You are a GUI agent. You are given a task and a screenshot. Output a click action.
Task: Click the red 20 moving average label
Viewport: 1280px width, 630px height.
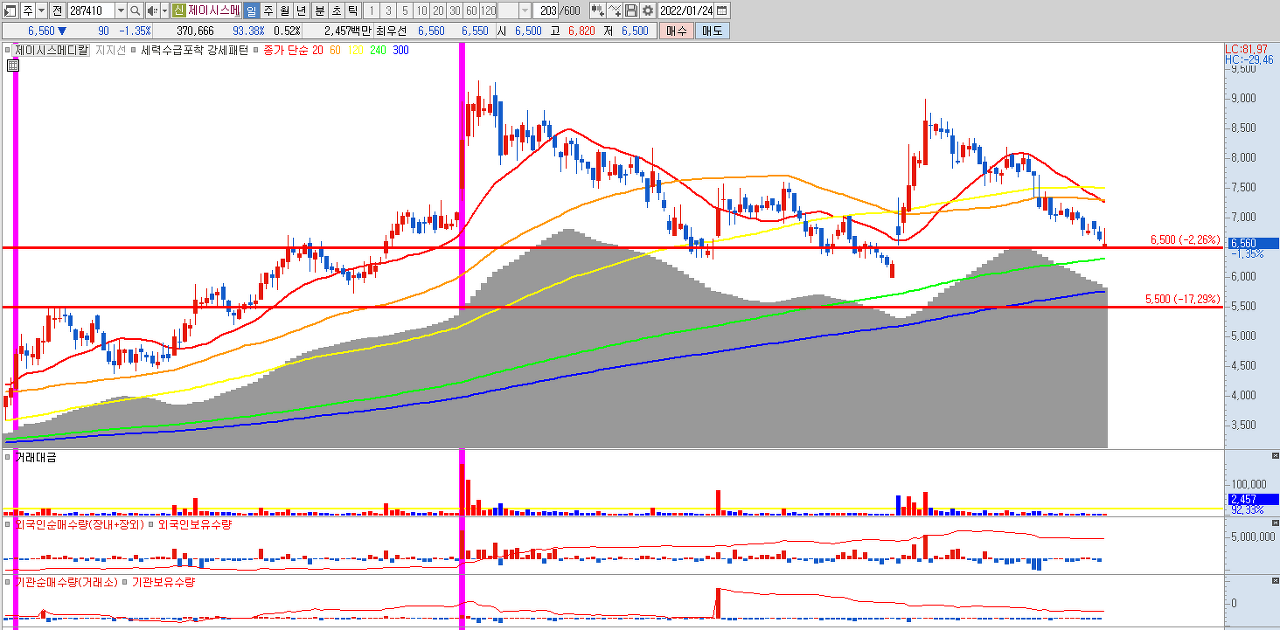coord(318,49)
